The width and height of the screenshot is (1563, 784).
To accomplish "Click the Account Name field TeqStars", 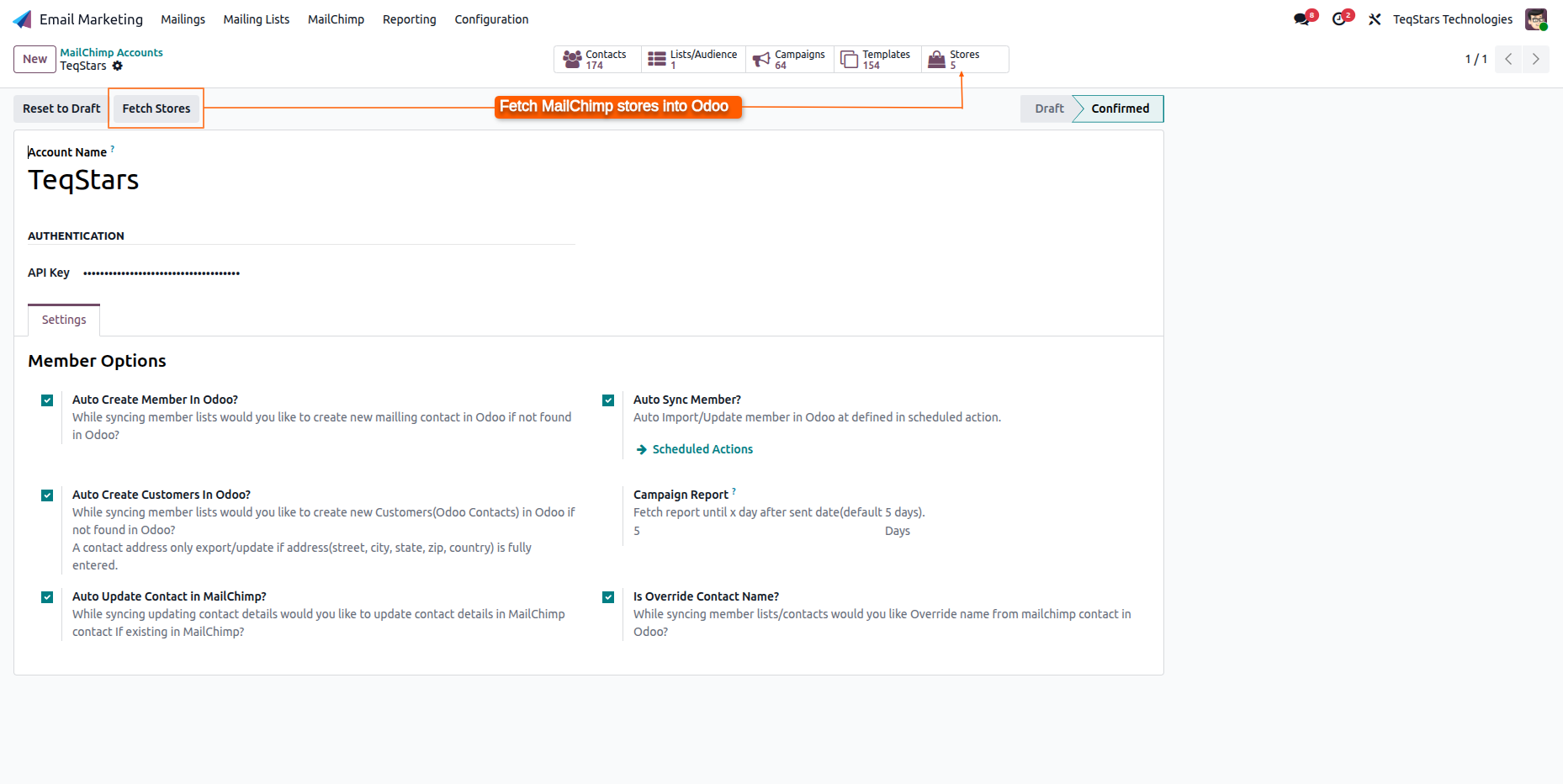I will (x=83, y=180).
